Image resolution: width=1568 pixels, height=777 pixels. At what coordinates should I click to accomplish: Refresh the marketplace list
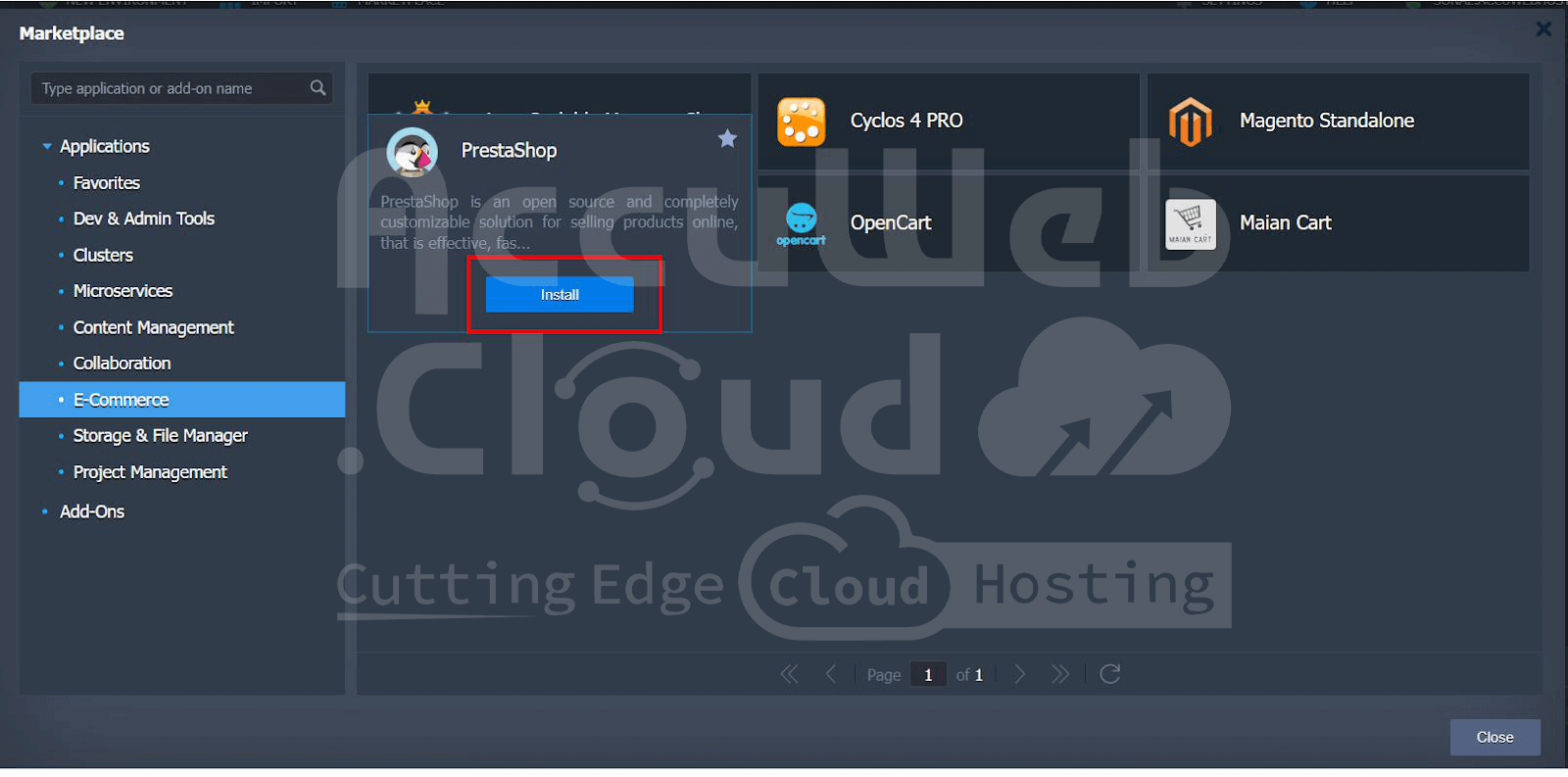point(1109,674)
